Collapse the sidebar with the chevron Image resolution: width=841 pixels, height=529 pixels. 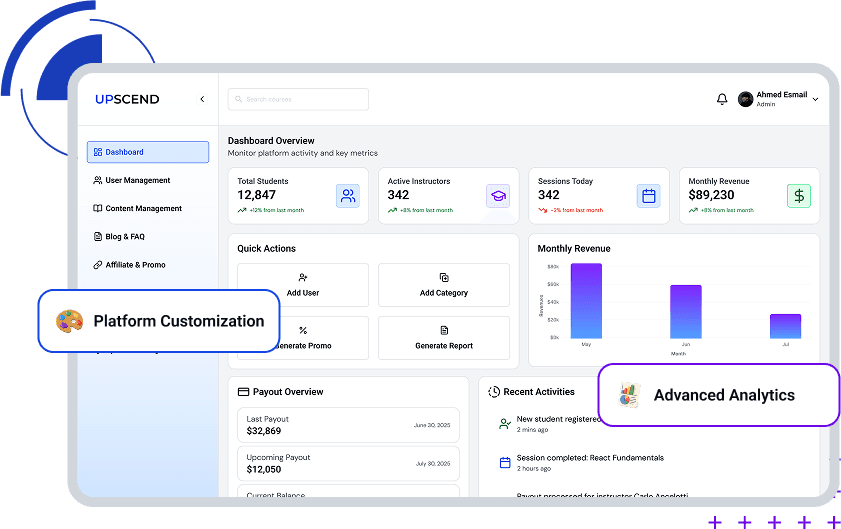(x=202, y=99)
